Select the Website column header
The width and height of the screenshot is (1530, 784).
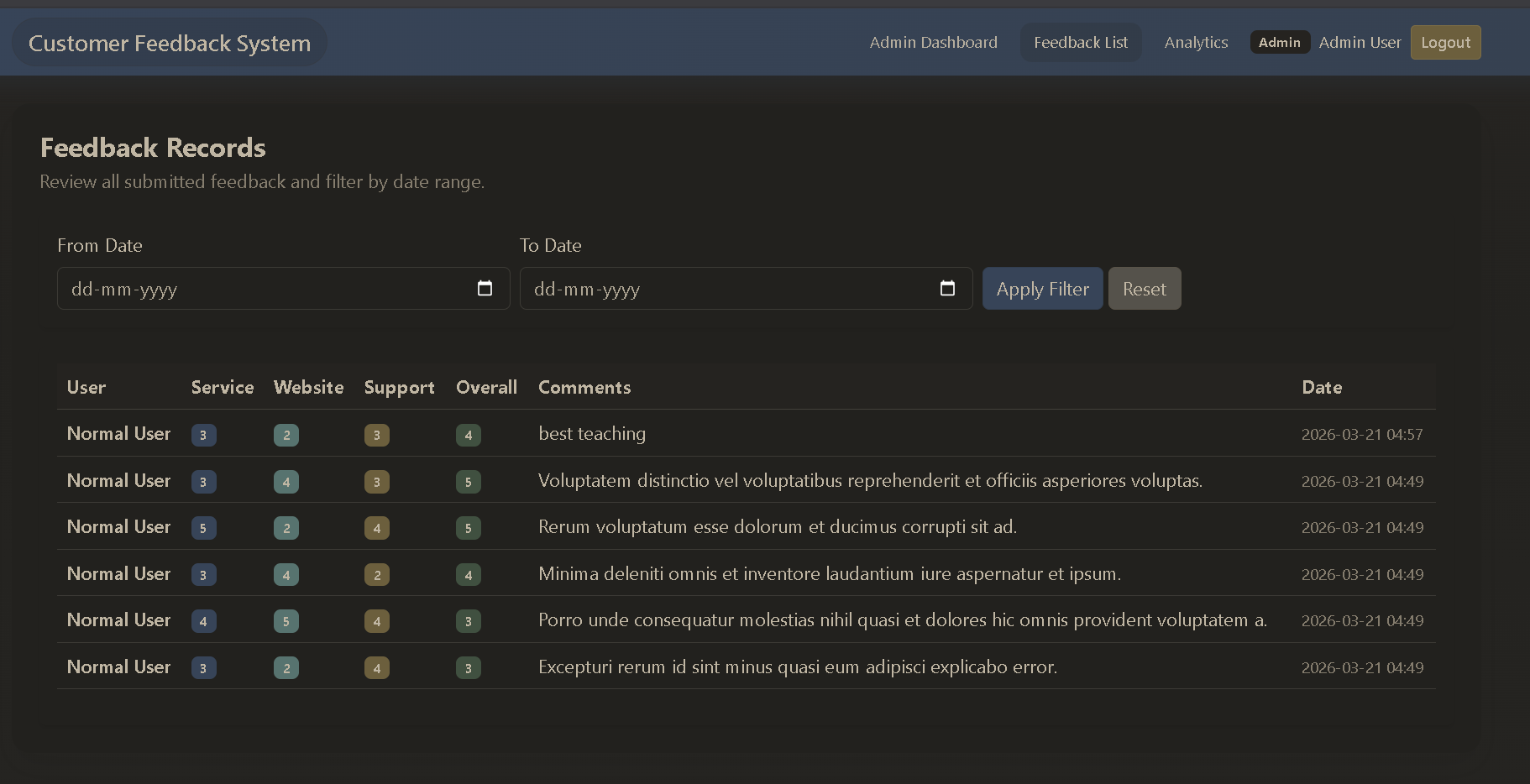click(308, 387)
